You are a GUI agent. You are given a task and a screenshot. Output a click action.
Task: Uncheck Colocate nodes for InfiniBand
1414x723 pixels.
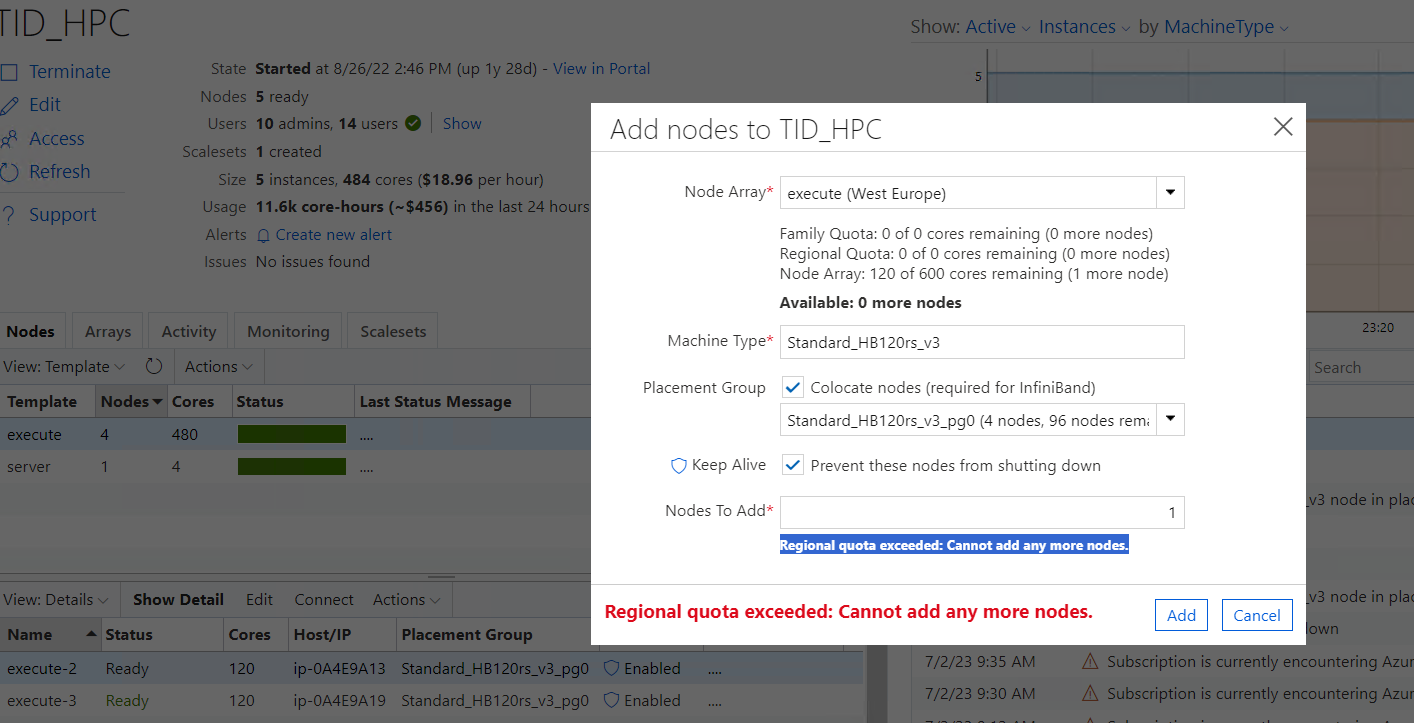[792, 387]
